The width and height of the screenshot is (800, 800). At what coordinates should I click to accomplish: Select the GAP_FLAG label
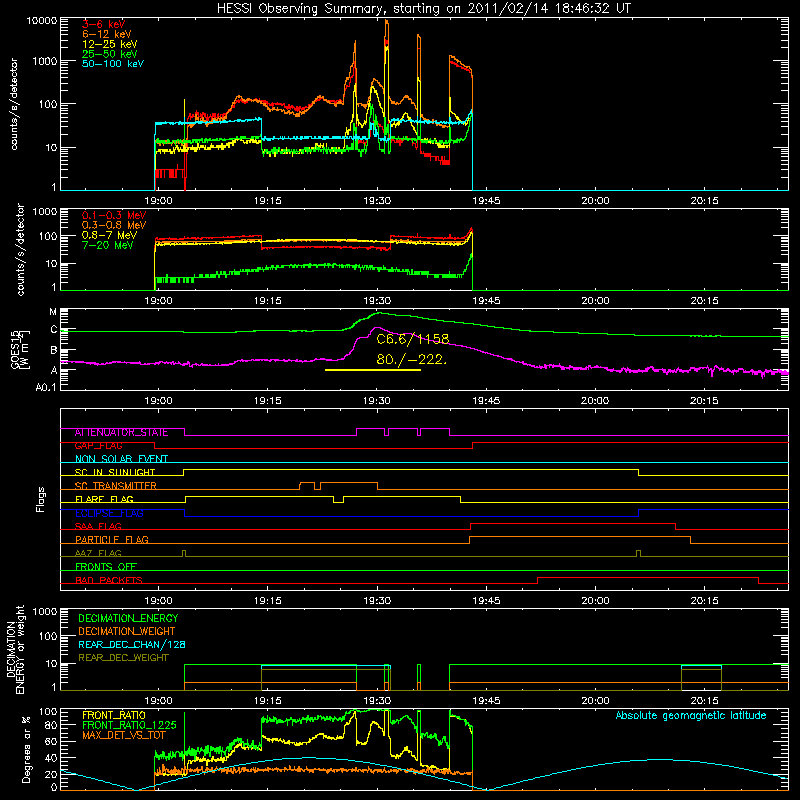[98, 446]
